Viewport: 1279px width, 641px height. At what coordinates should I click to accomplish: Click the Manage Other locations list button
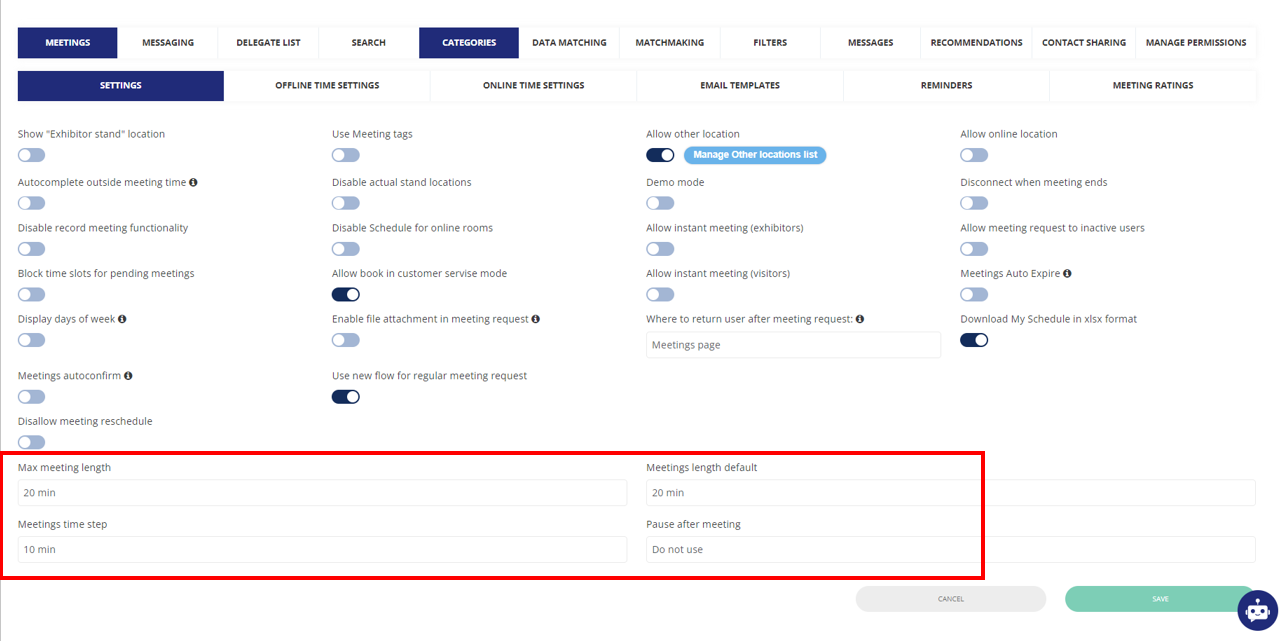coord(755,155)
